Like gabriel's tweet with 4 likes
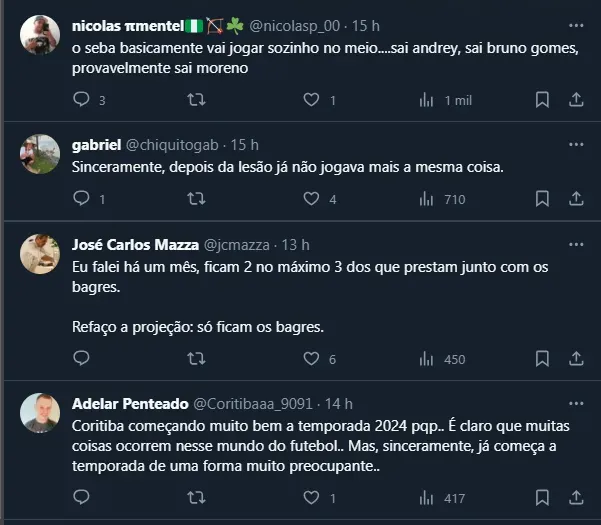Image resolution: width=601 pixels, height=525 pixels. [x=311, y=199]
